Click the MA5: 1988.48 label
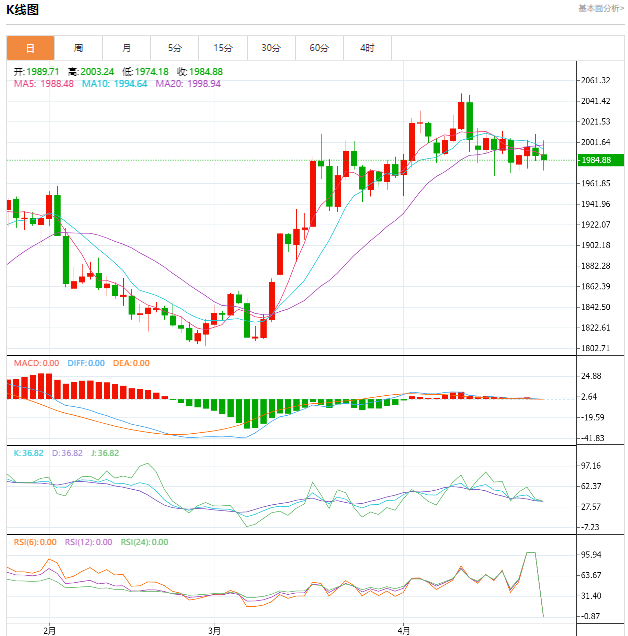Image resolution: width=628 pixels, height=636 pixels. coord(44,84)
